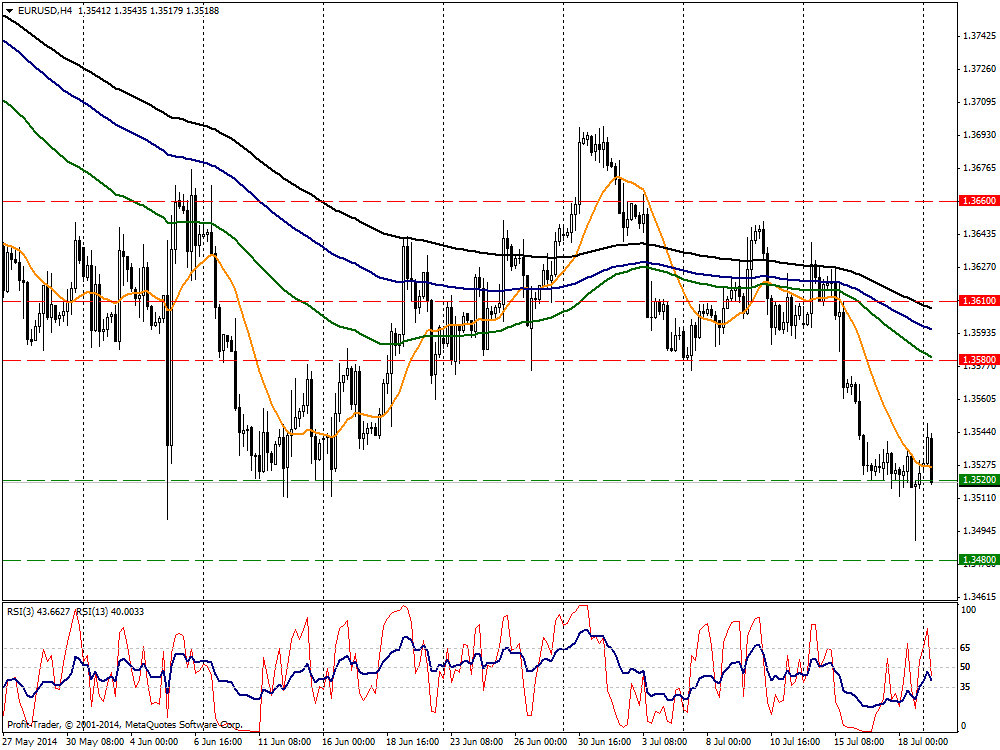1000x750 pixels.
Task: Click the triangle arrow beside EURUSD,H4
Action: click(x=9, y=10)
